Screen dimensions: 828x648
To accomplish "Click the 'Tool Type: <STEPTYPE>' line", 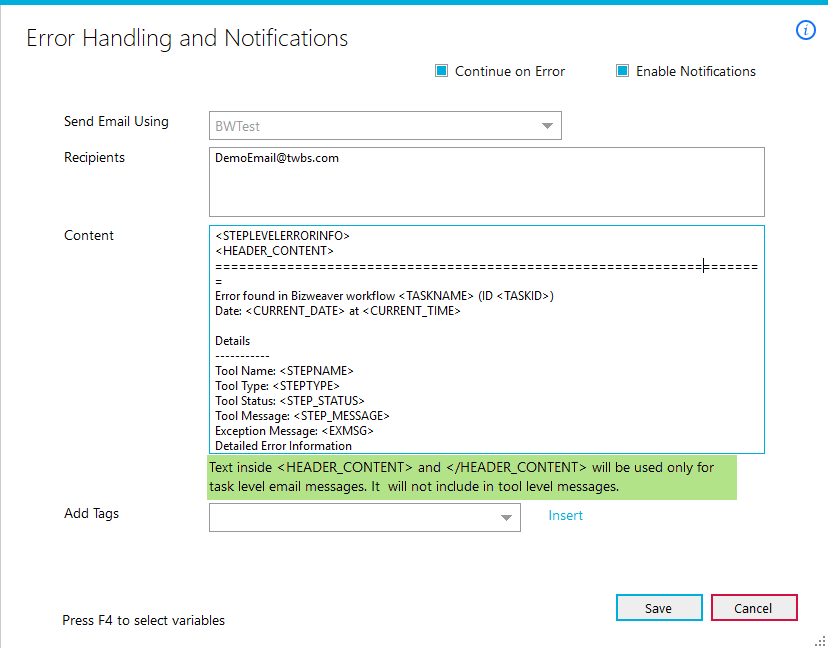I will point(277,386).
